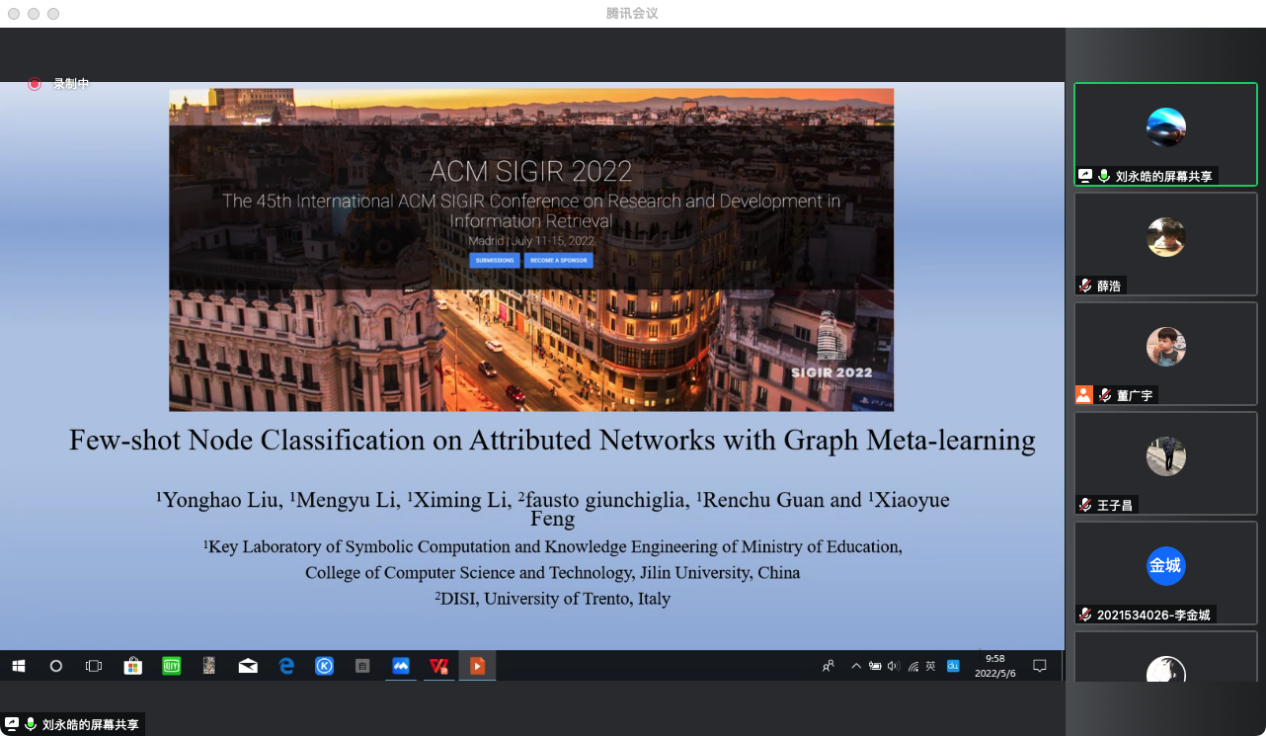Screen dimensions: 1266x736
Task: Click the Windows Start button
Action: pyautogui.click(x=17, y=666)
